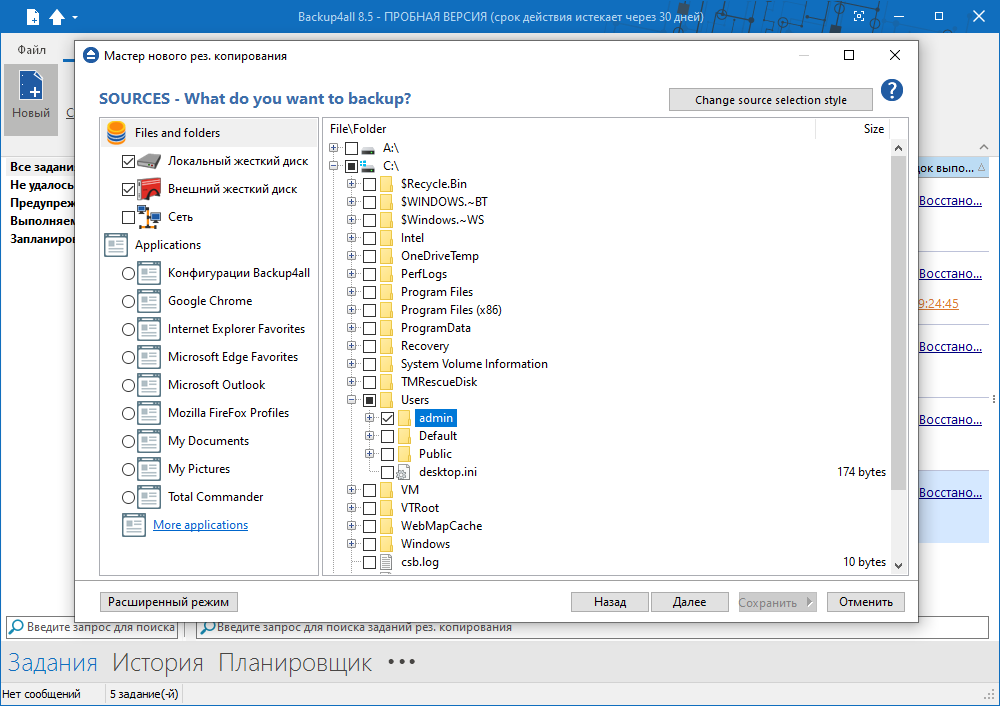
Task: Switch to Задания tab at bottom
Action: [x=52, y=663]
